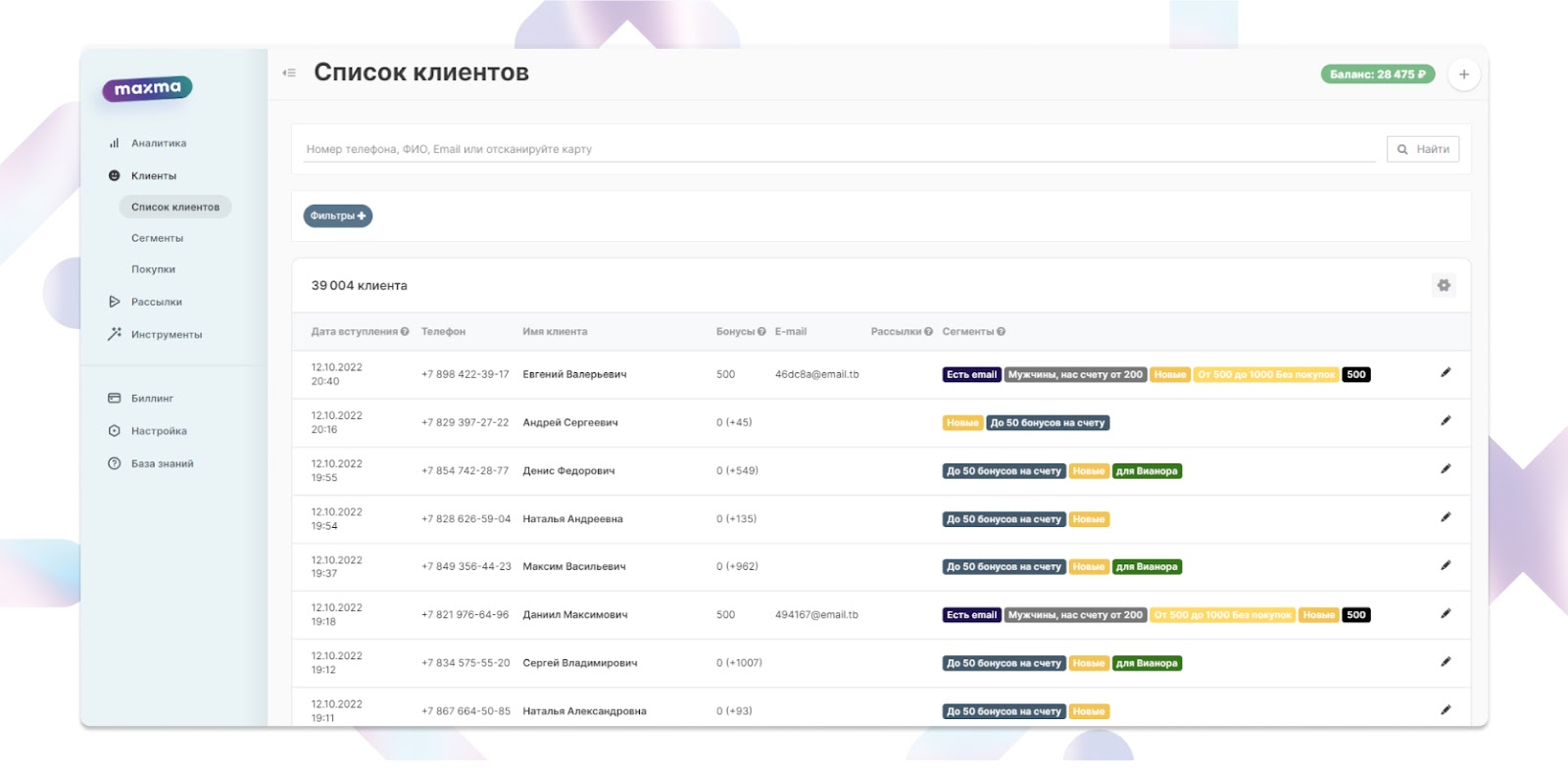Viewport: 1568px width, 768px height.
Task: Edit Андрей Сергеевич with the pencil icon
Action: tap(1445, 421)
